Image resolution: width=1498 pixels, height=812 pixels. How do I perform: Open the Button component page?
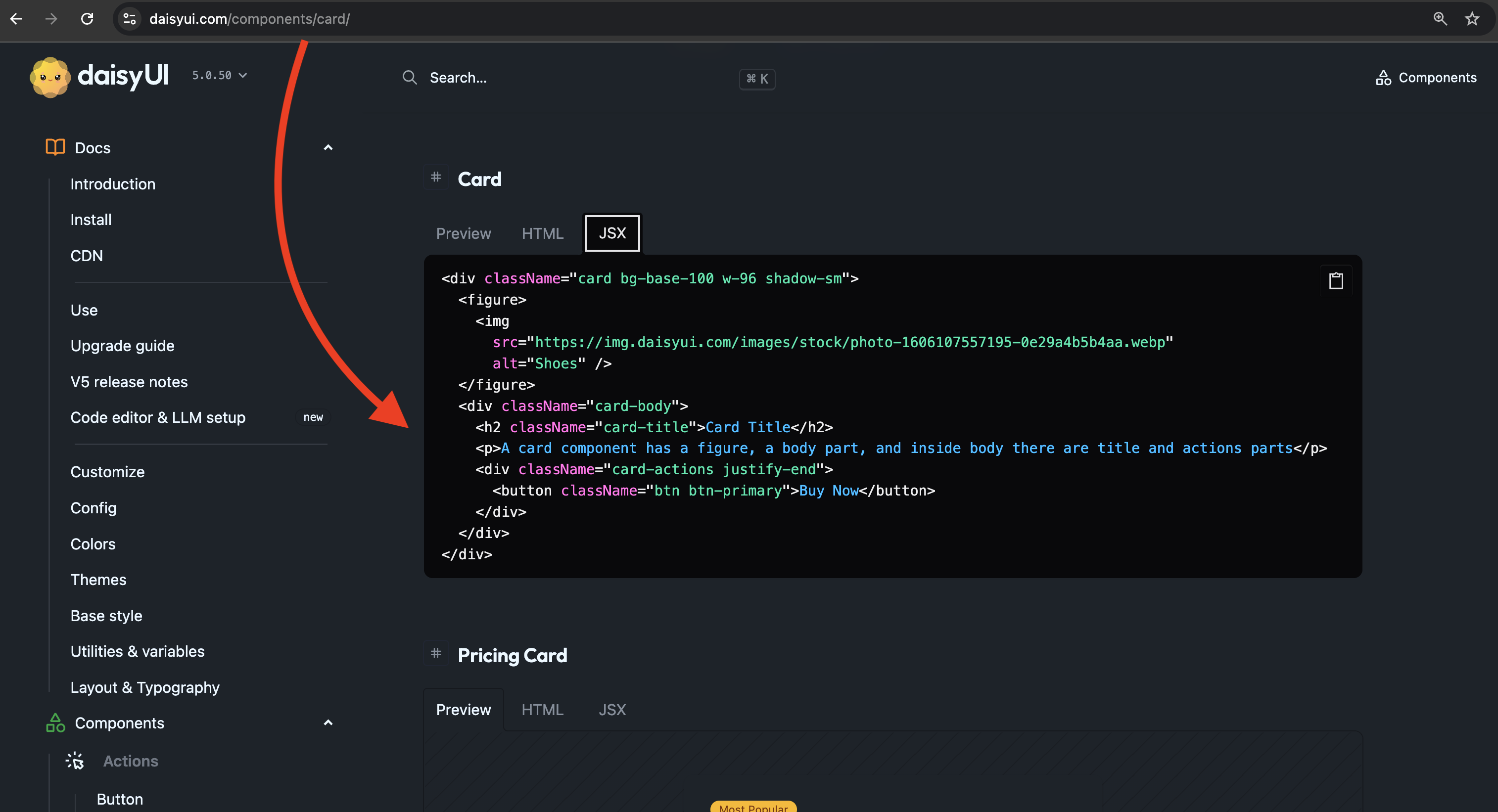pyautogui.click(x=120, y=799)
